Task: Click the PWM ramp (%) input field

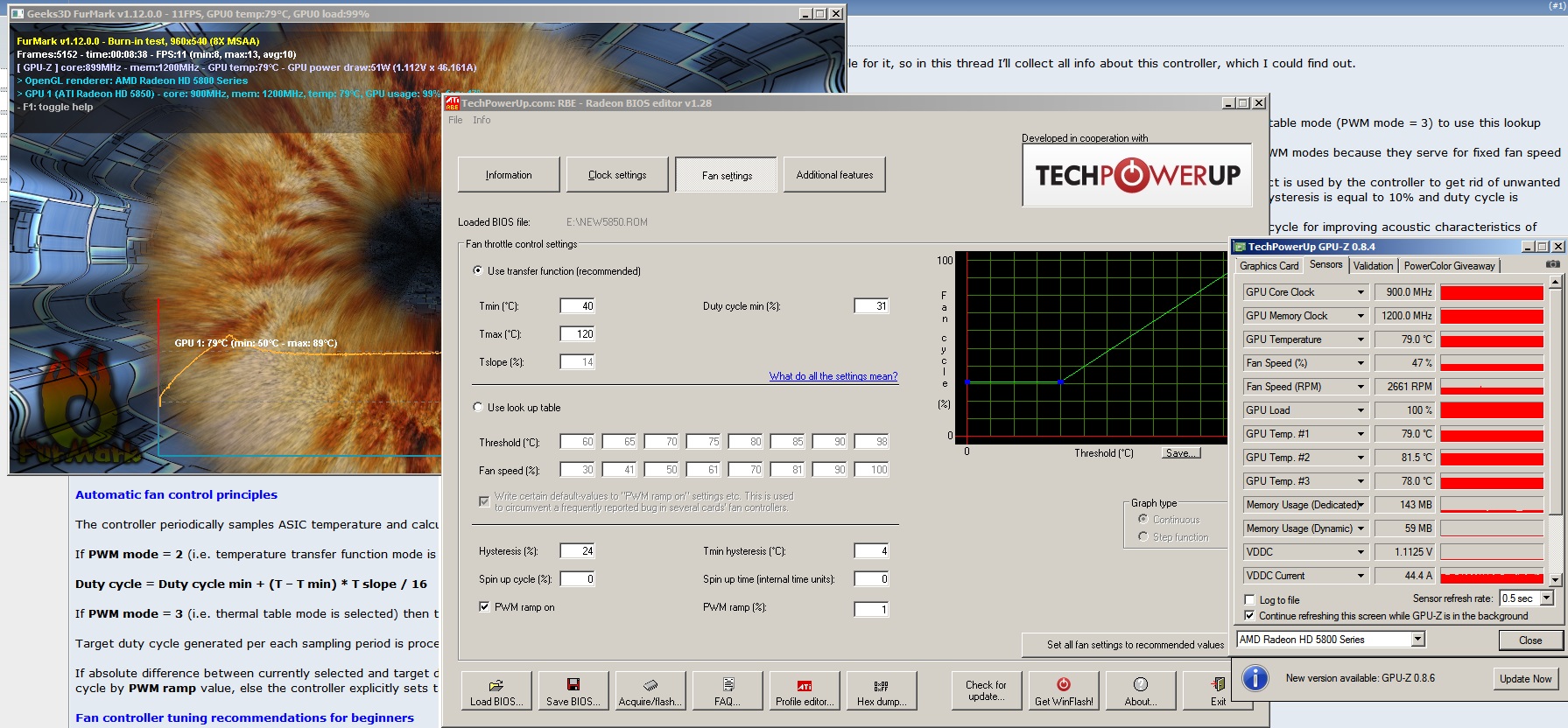Action: [x=872, y=609]
